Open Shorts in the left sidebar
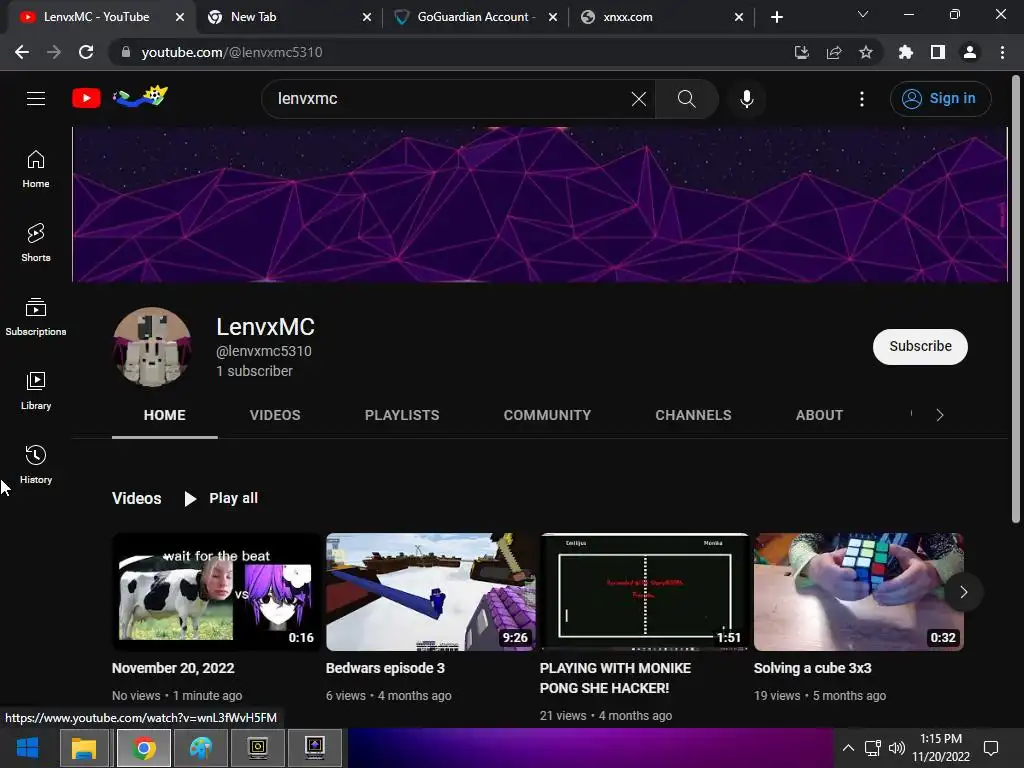1024x768 pixels. coord(36,243)
